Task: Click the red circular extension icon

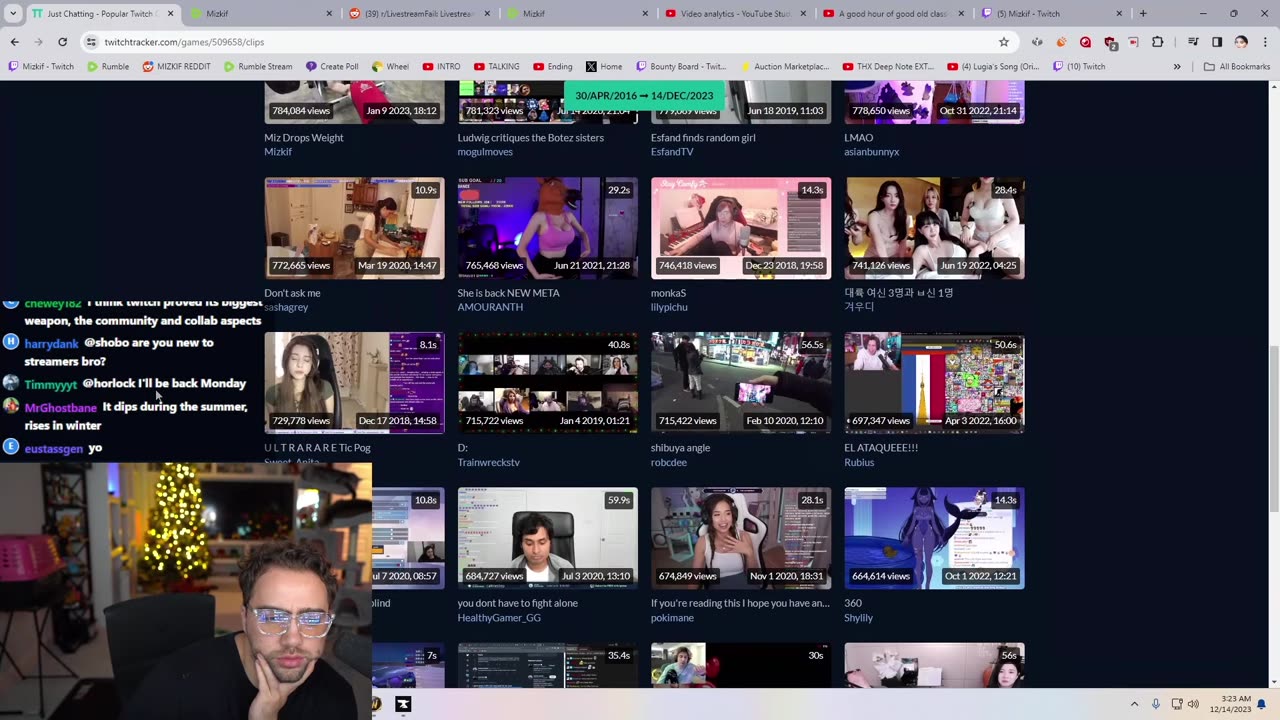Action: click(x=1085, y=42)
